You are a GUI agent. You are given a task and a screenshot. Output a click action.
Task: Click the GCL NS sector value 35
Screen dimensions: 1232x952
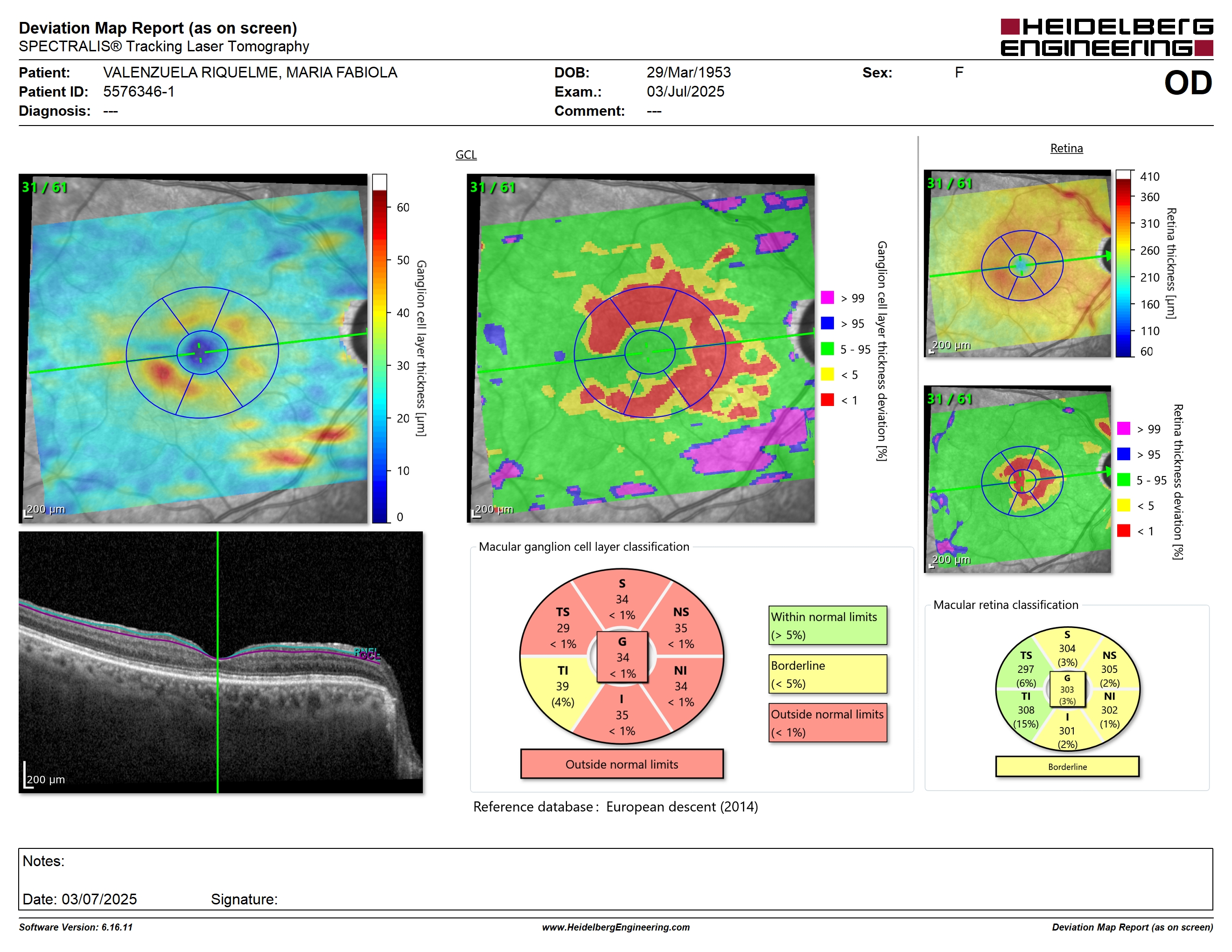pyautogui.click(x=681, y=628)
